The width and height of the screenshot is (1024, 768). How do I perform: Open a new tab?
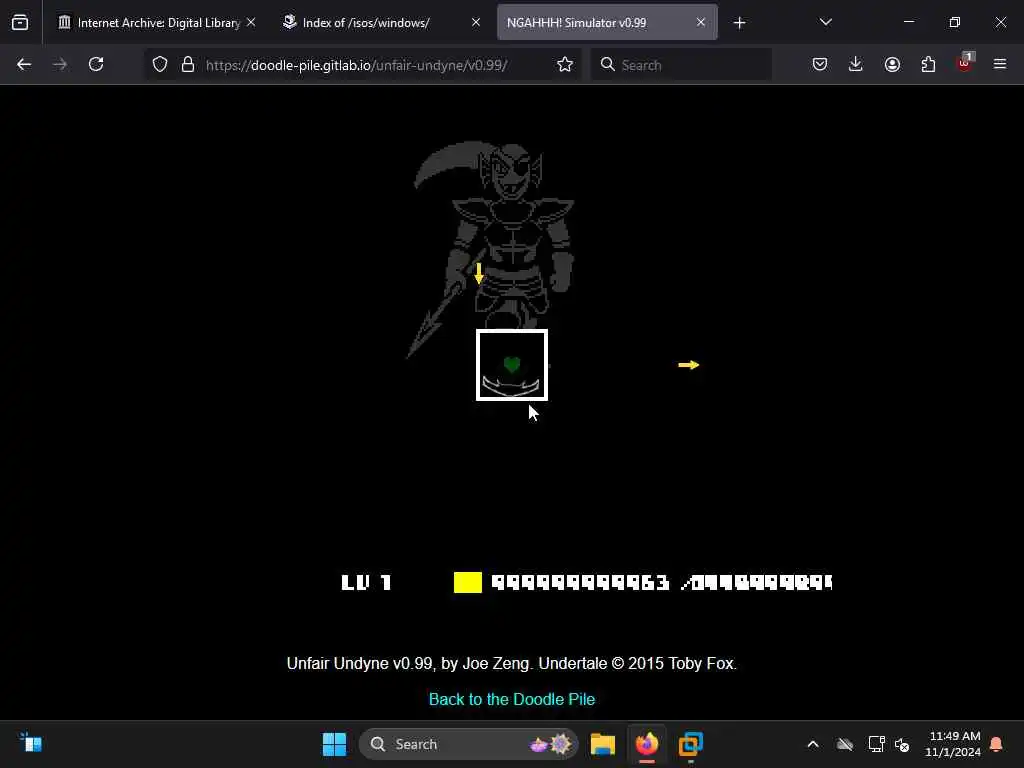pyautogui.click(x=739, y=23)
